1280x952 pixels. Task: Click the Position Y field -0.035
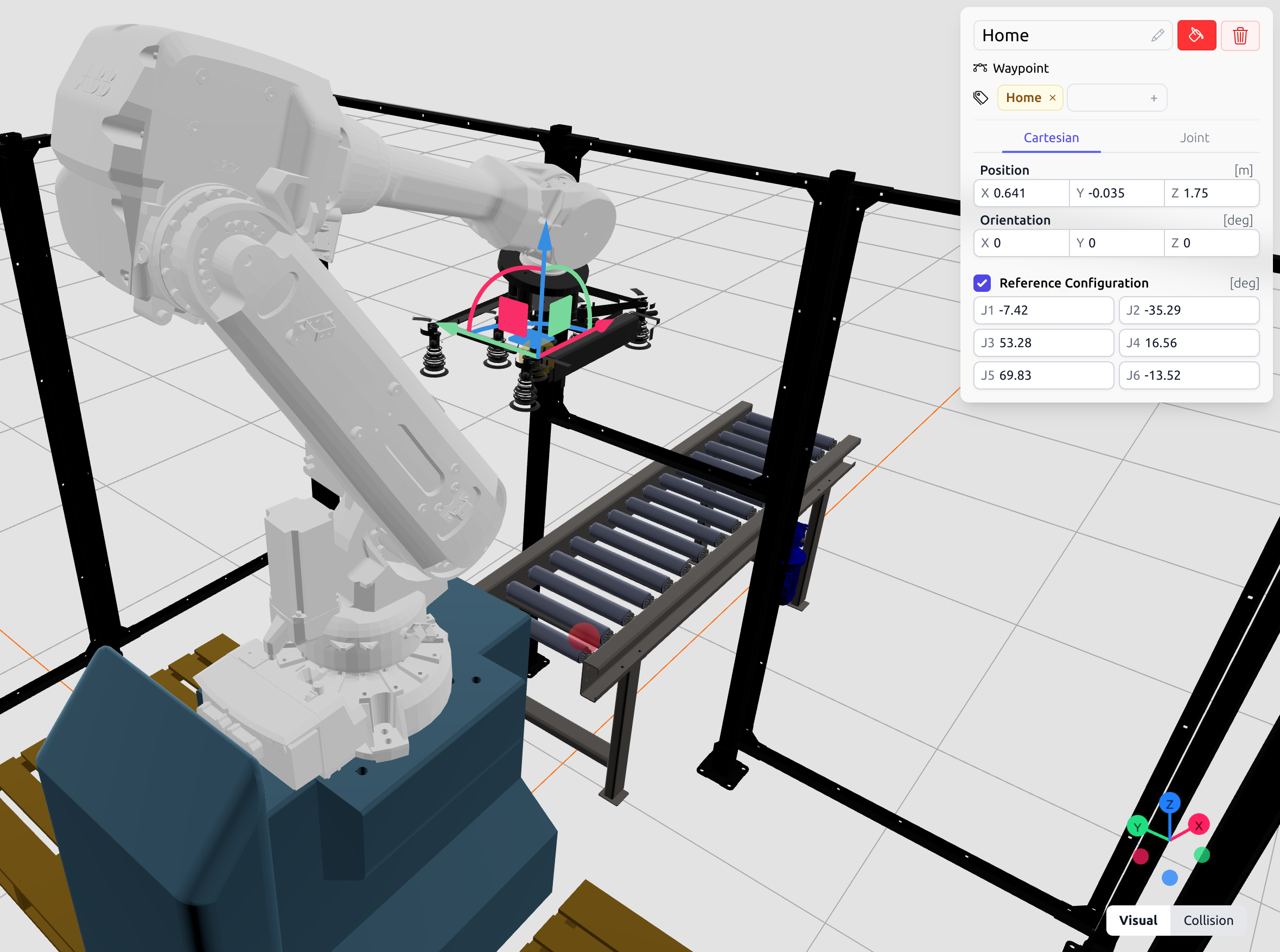click(1116, 193)
